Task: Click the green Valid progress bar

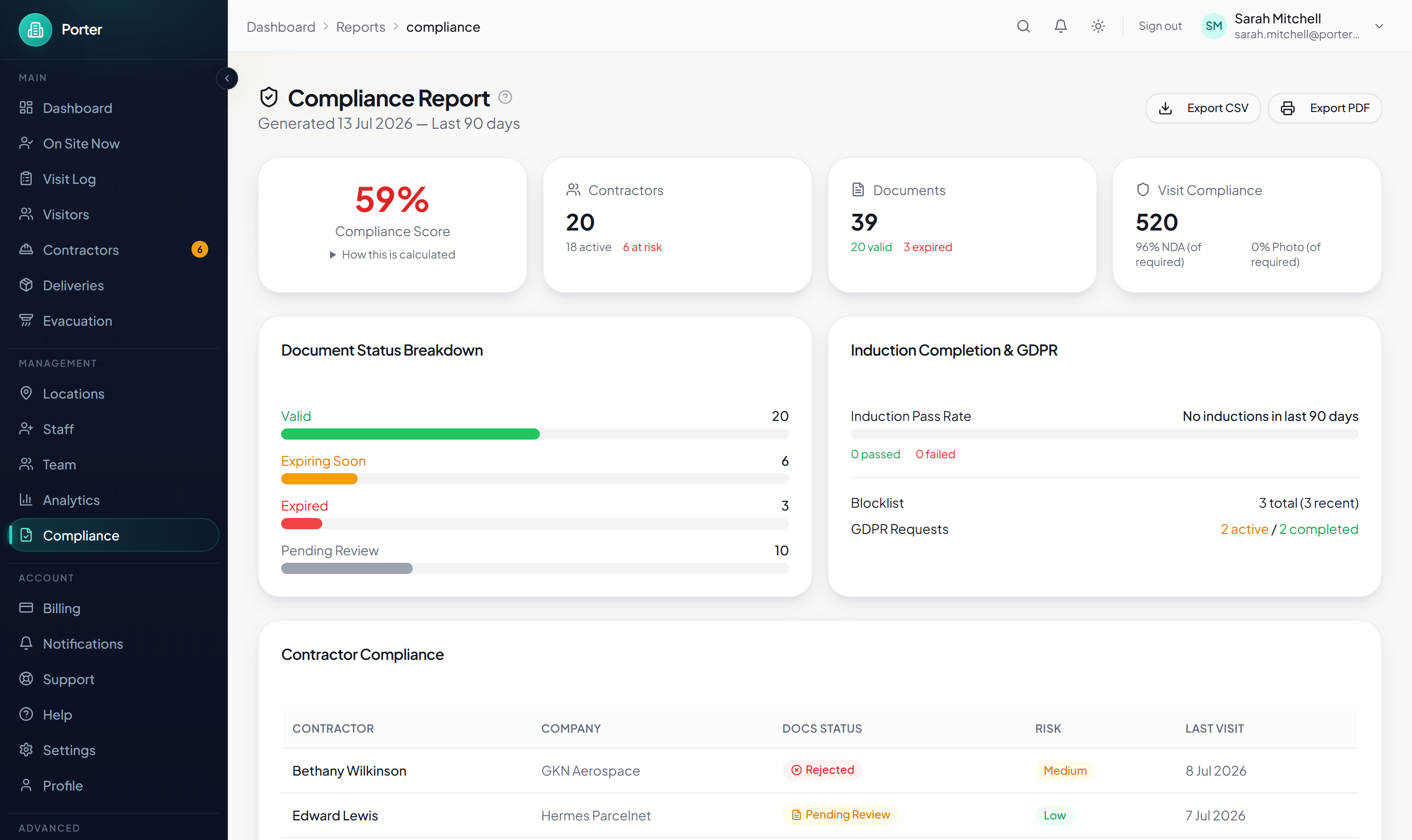Action: click(410, 434)
